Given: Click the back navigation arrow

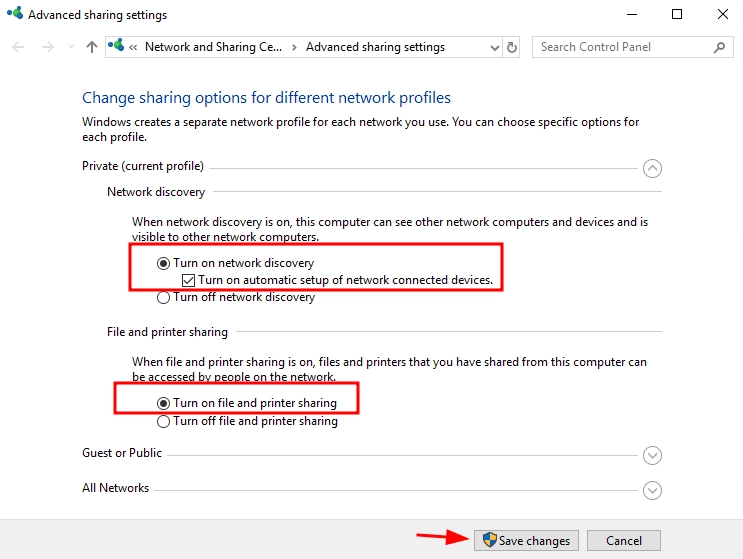Looking at the screenshot, I should point(19,47).
